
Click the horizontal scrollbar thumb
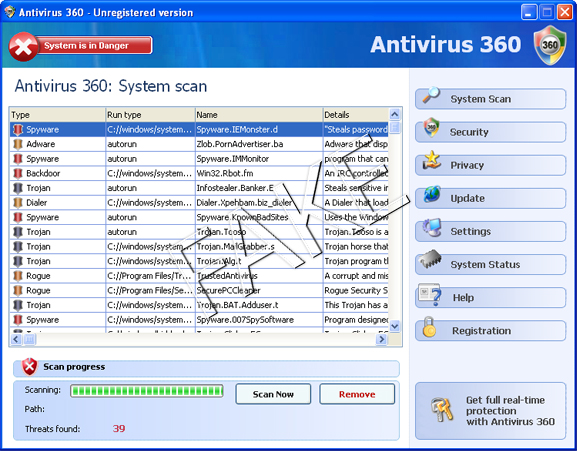tap(30, 339)
